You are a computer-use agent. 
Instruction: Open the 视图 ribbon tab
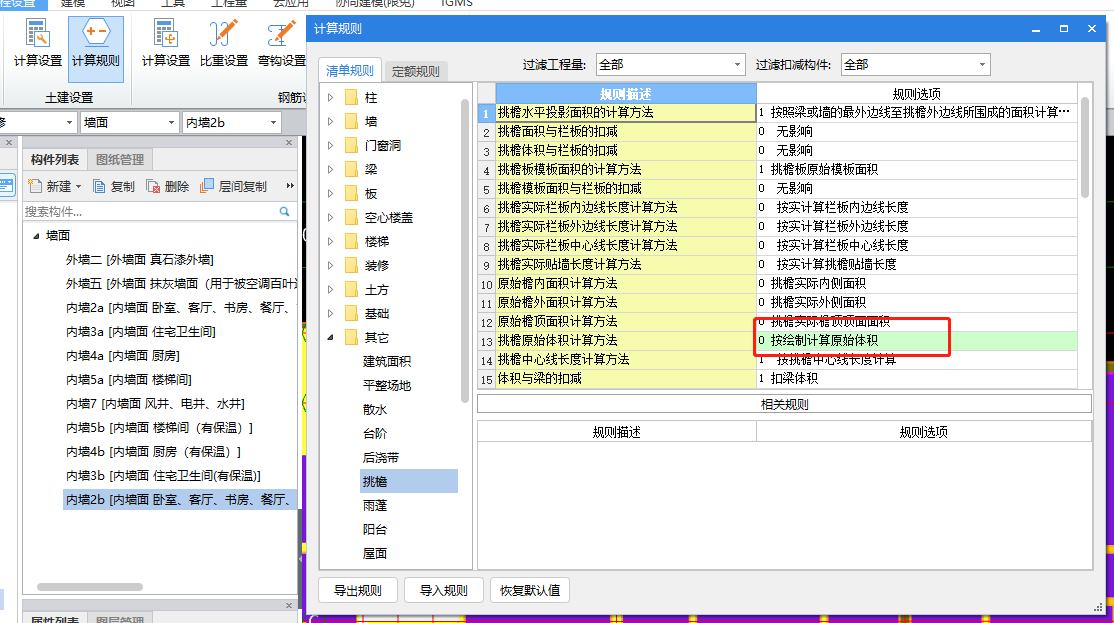coord(123,4)
